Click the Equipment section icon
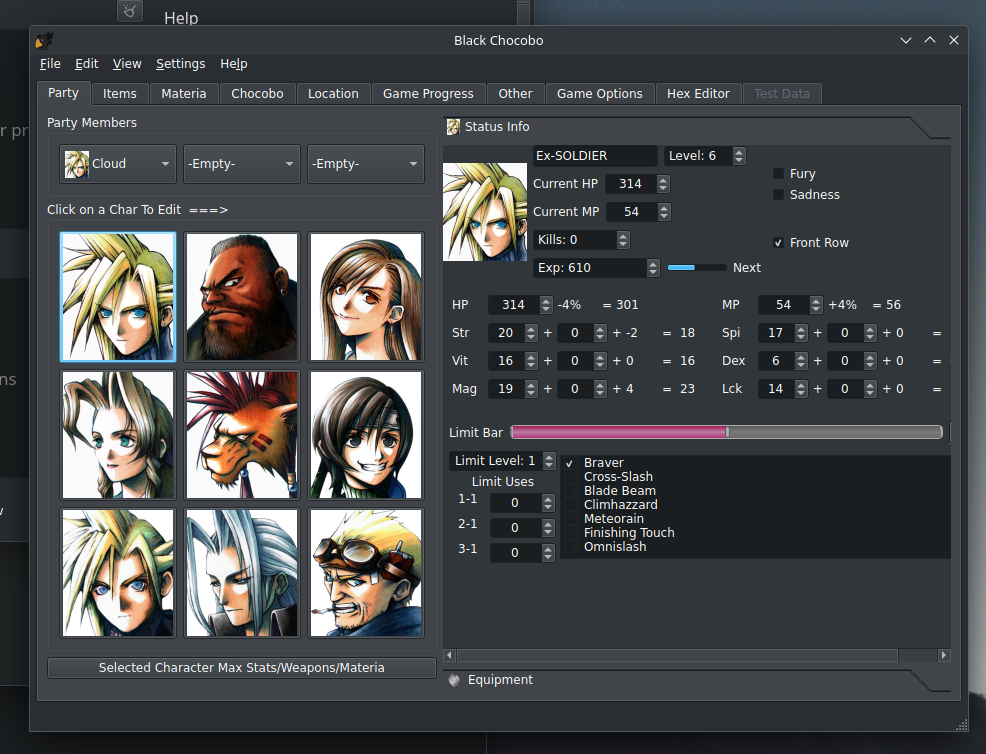The height and width of the screenshot is (754, 986). point(455,680)
